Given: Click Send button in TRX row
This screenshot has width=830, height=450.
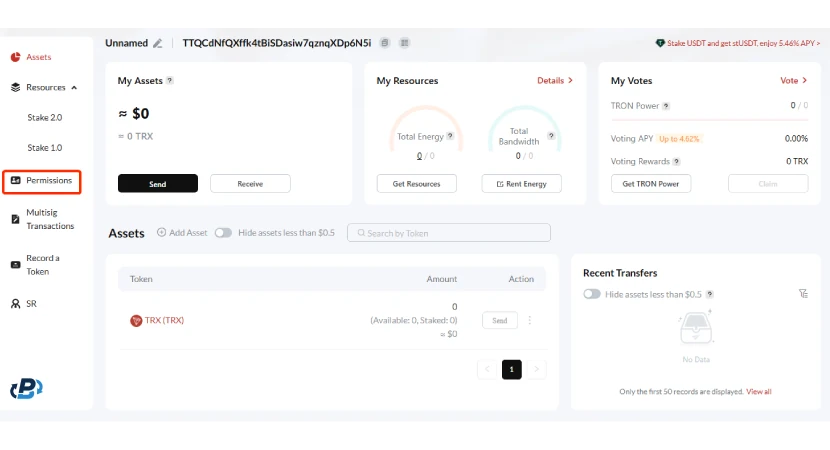Looking at the screenshot, I should 500,320.
